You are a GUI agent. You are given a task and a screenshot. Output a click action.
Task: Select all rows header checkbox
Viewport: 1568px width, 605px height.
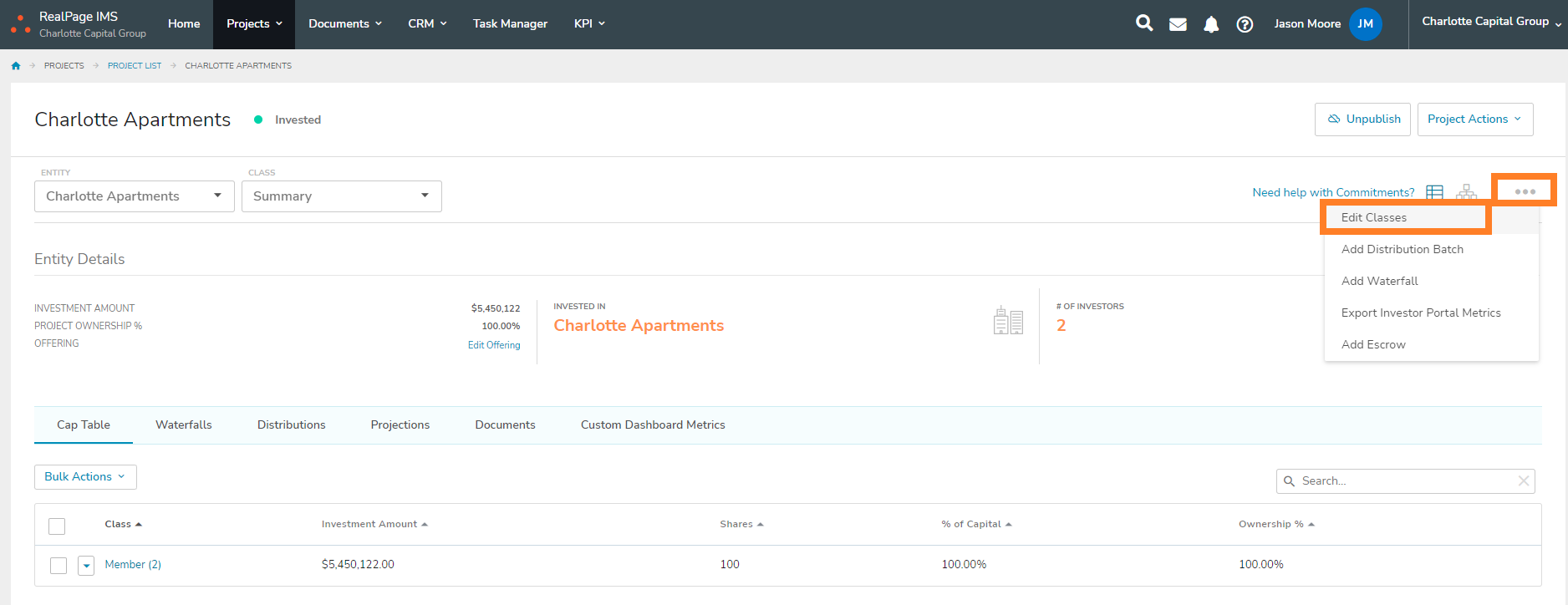(x=57, y=526)
